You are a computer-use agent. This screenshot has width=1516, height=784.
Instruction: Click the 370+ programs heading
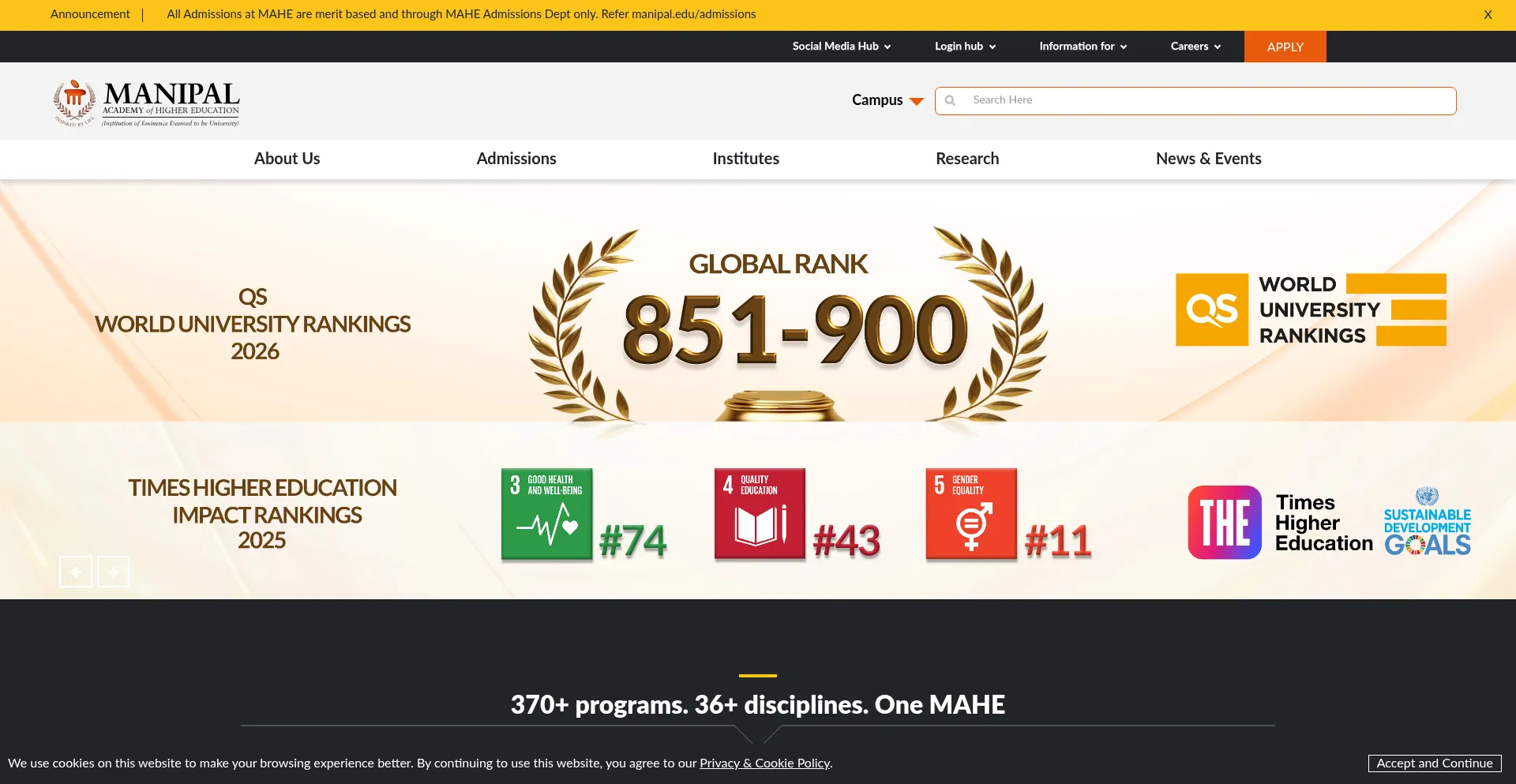click(758, 705)
